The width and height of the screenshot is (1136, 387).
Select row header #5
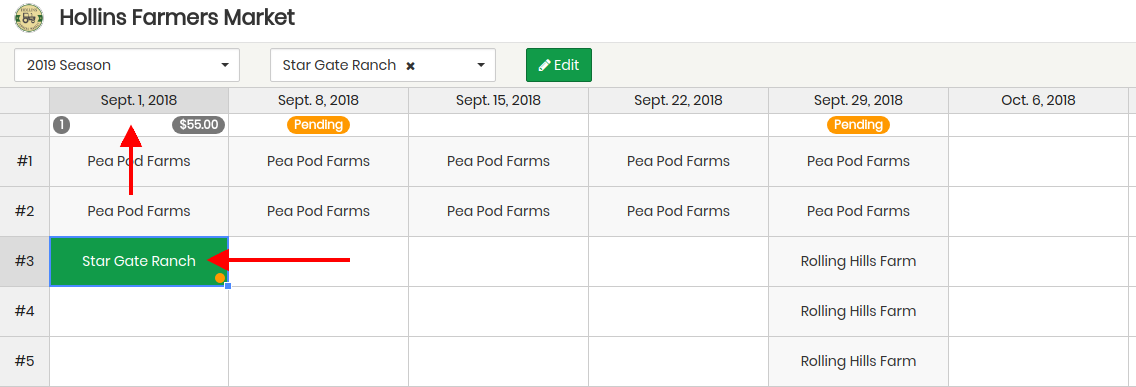(25, 361)
